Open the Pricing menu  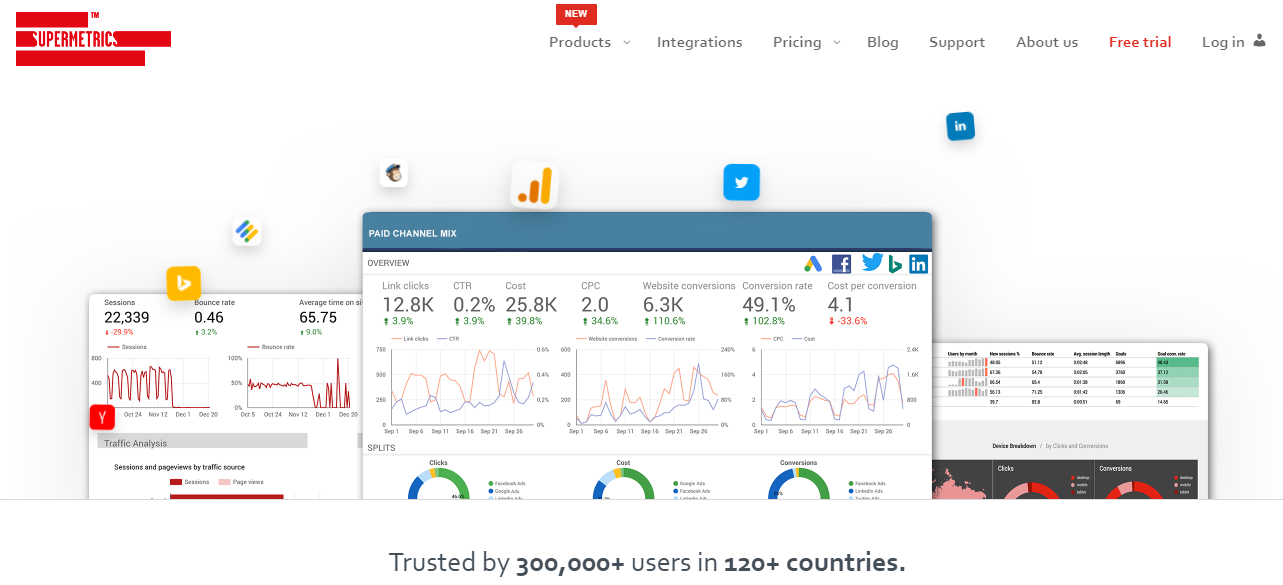coord(797,42)
